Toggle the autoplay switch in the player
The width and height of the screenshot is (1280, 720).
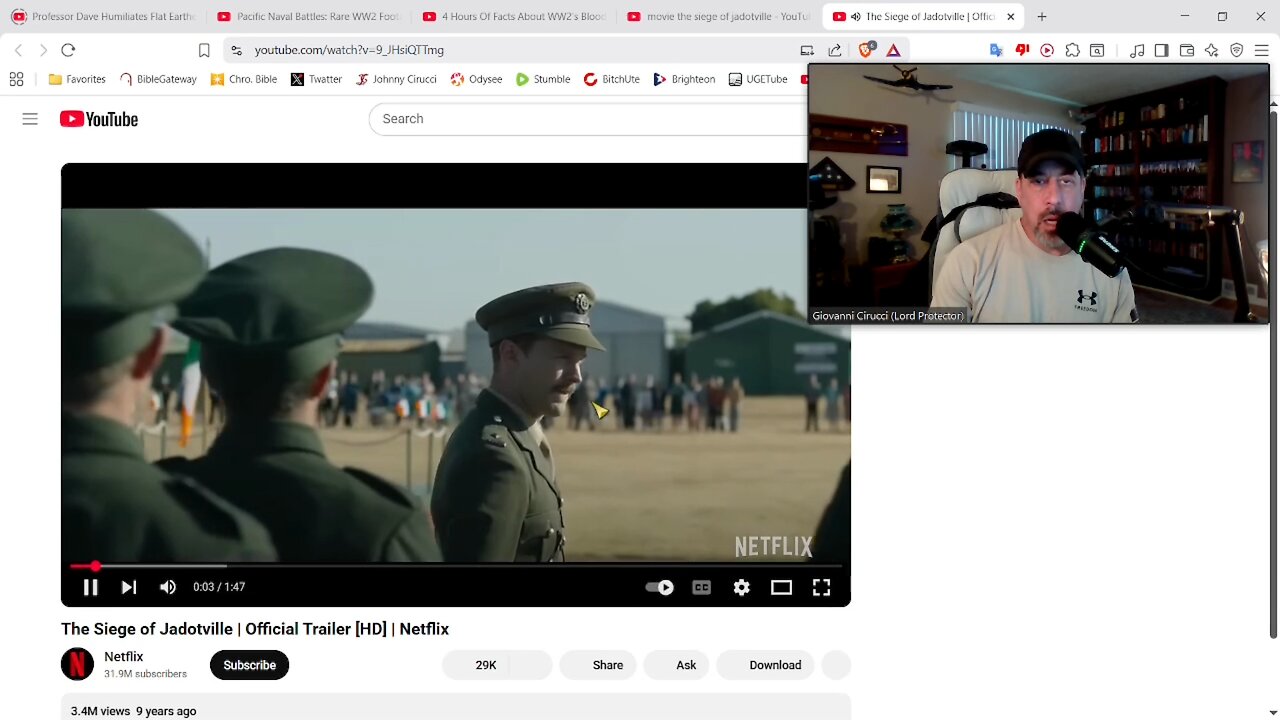pyautogui.click(x=660, y=587)
